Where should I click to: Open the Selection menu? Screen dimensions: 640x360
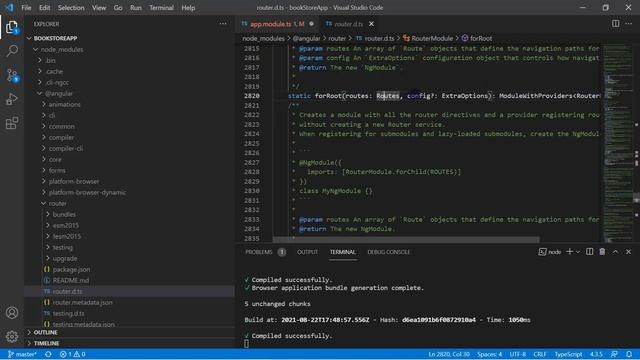(x=71, y=8)
